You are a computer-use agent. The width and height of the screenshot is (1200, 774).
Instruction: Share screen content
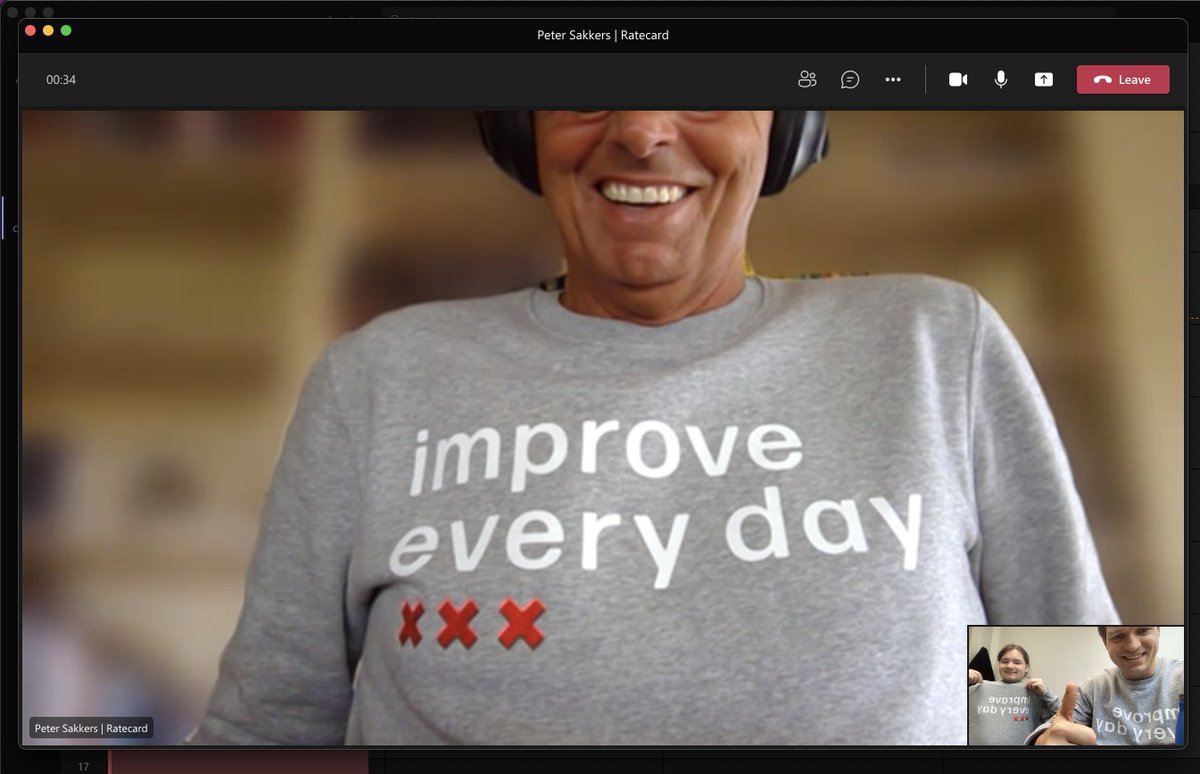point(1044,80)
